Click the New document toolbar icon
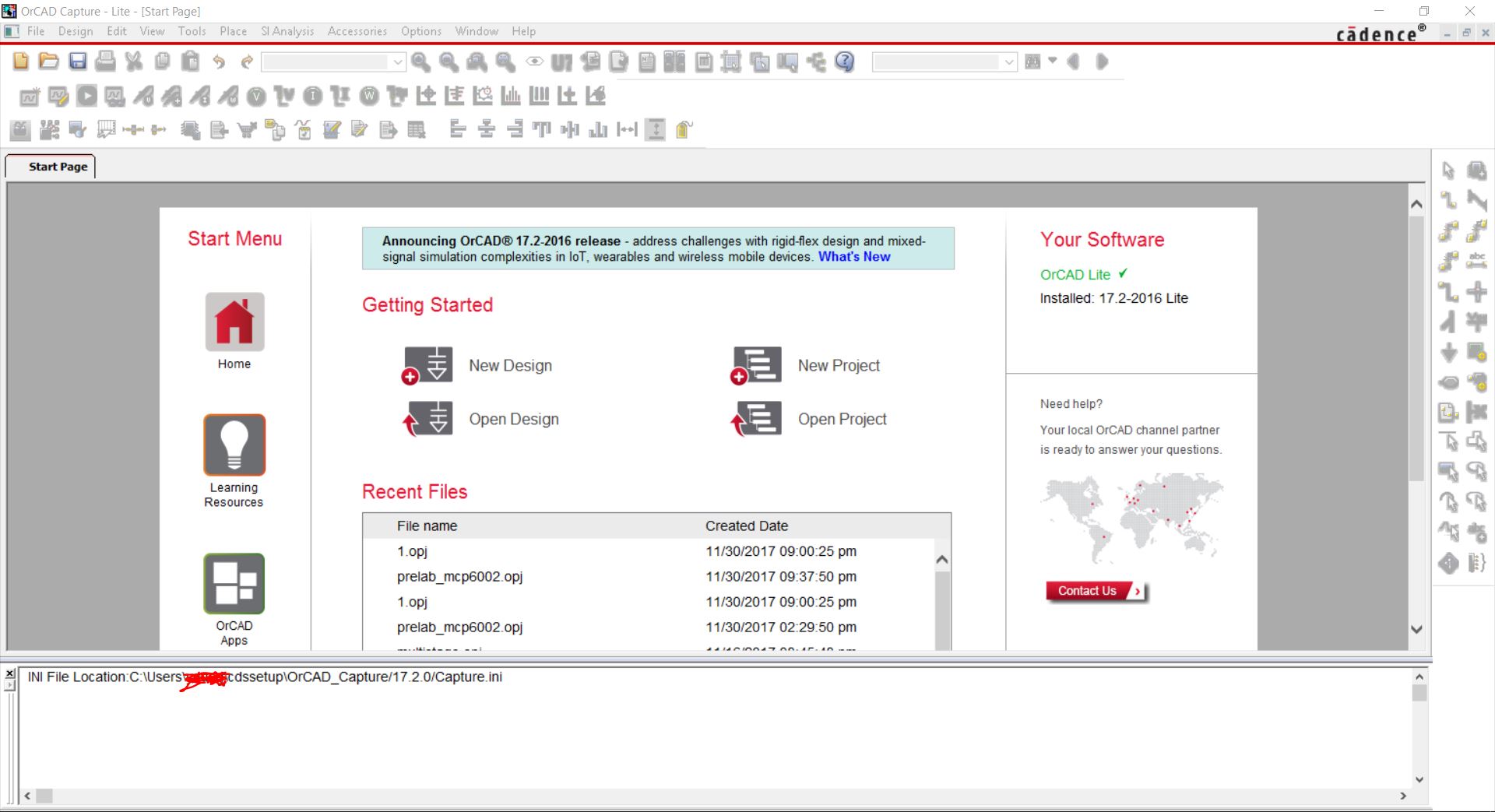The height and width of the screenshot is (812, 1495). click(21, 62)
